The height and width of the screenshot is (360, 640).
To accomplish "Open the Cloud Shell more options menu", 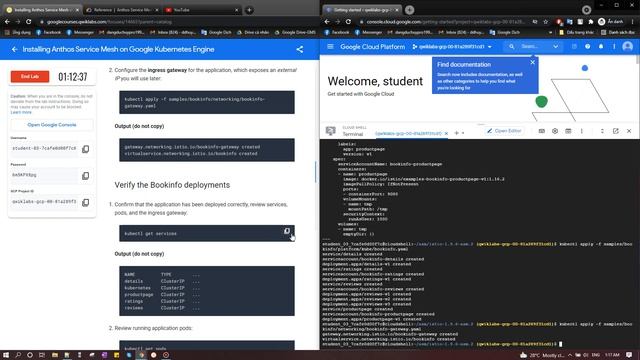I will [582, 131].
